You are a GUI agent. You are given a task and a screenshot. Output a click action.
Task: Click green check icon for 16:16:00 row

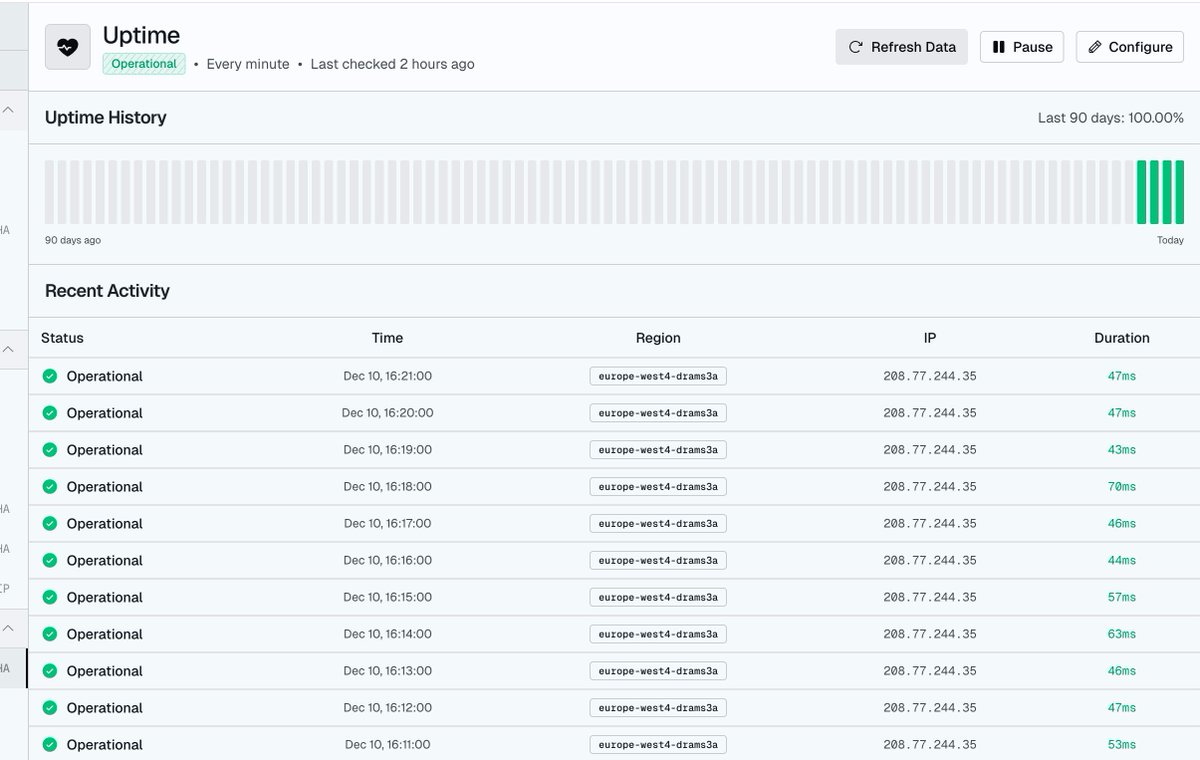click(50, 561)
